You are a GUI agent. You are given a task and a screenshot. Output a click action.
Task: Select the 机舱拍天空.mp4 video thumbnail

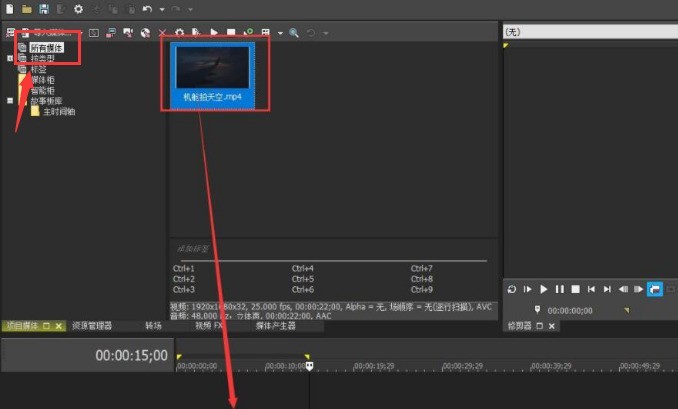[212, 76]
